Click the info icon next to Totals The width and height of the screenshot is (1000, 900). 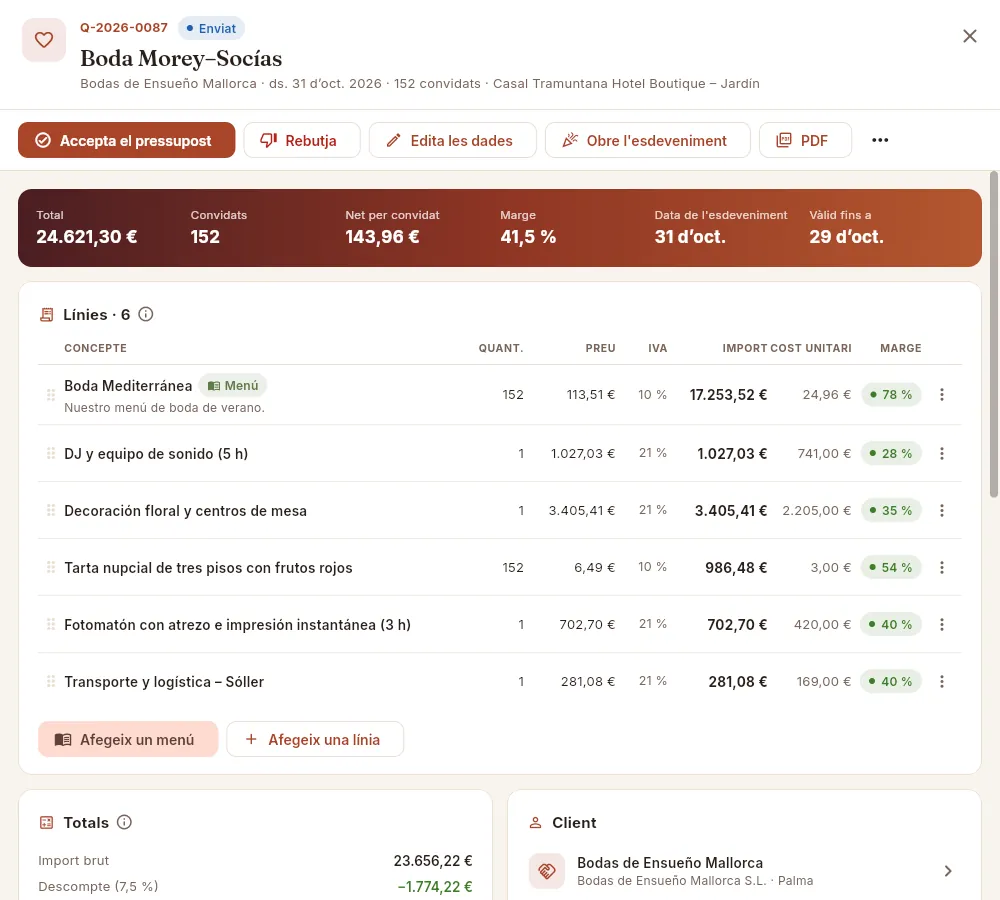point(124,822)
